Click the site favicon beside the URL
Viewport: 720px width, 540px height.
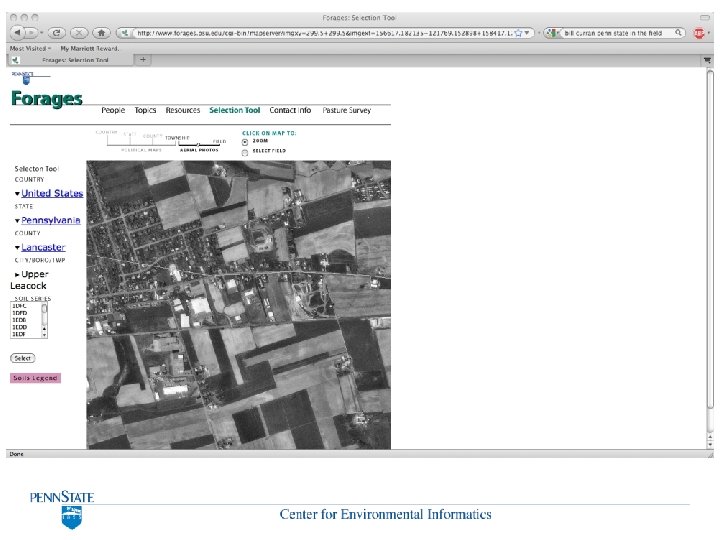(124, 33)
